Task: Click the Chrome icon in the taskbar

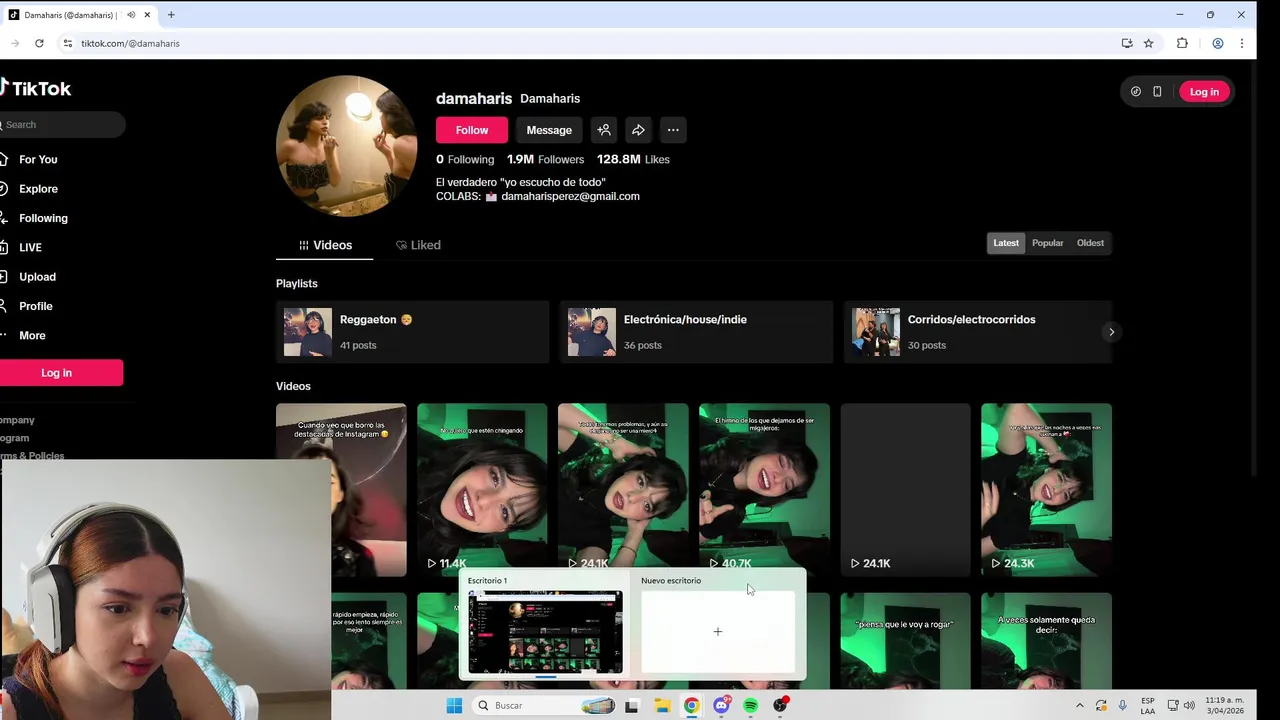Action: pos(691,705)
